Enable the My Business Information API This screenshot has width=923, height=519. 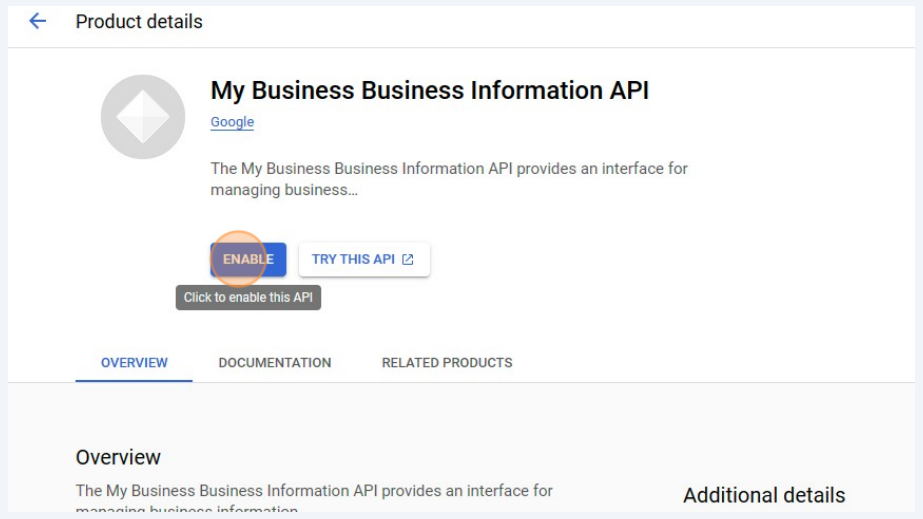pyautogui.click(x=248, y=260)
